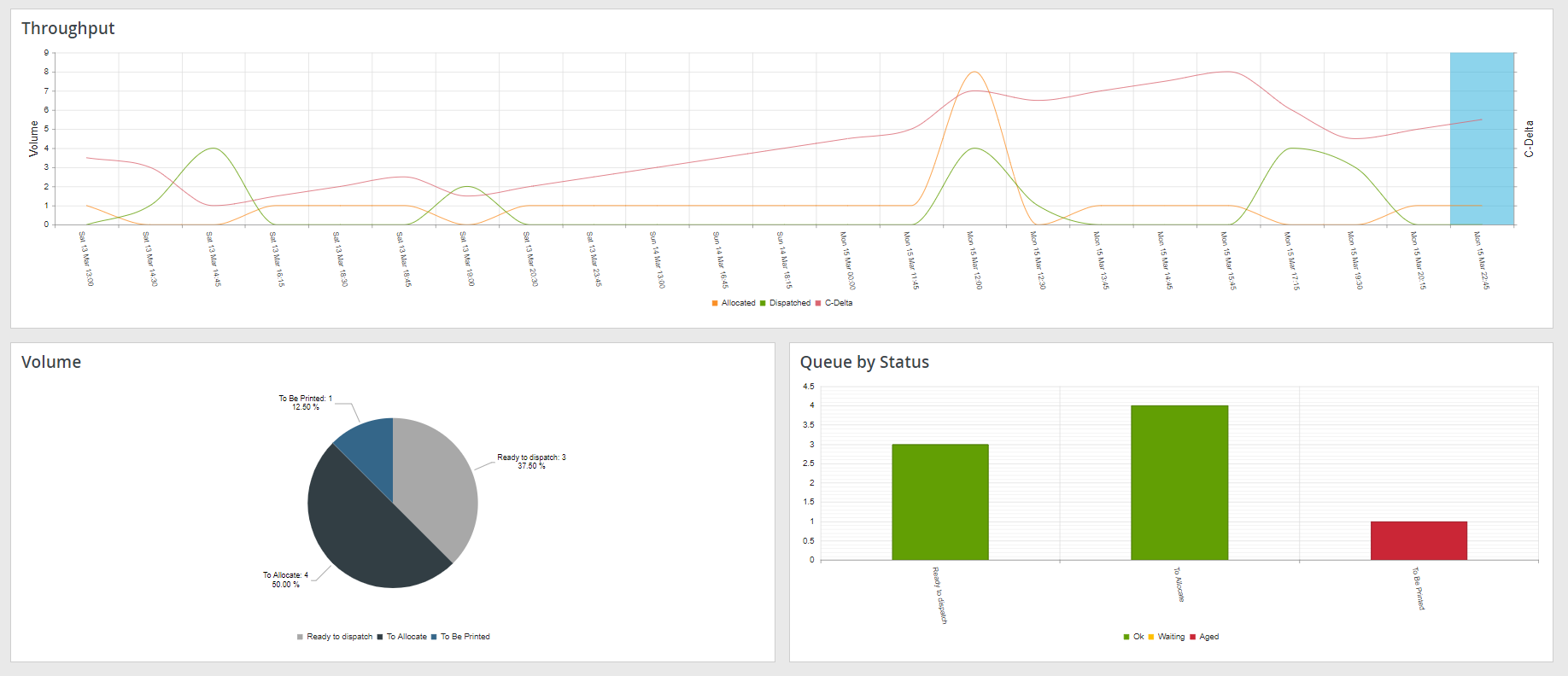Click 'Mon 15 Mar 11:45' x-axis label

coord(910,260)
